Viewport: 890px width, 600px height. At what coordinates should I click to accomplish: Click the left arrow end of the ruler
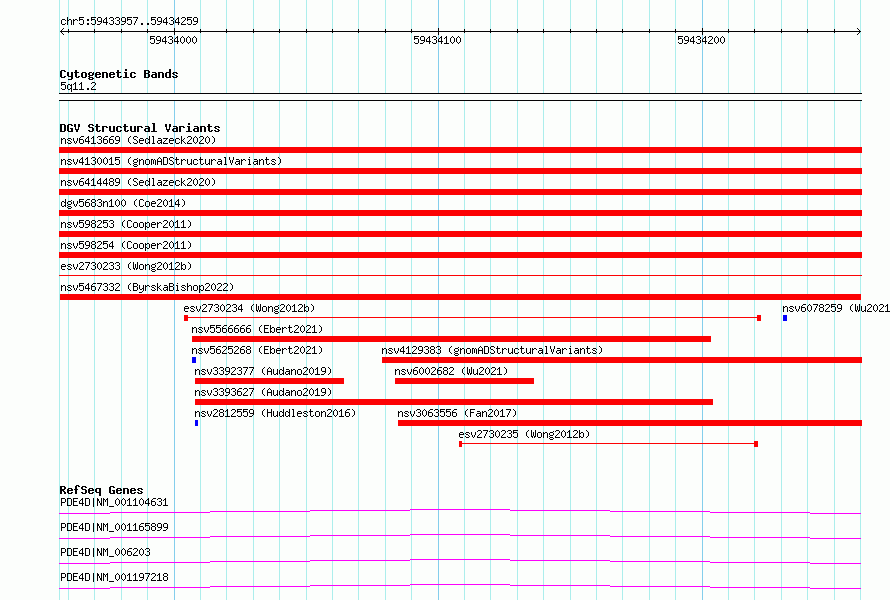click(x=63, y=31)
